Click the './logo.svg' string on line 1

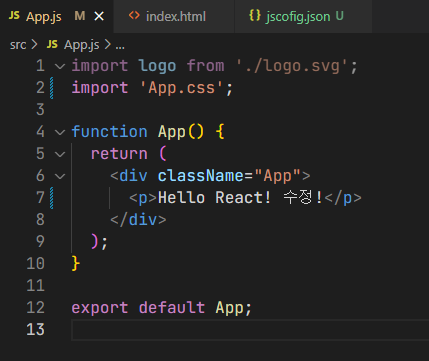point(292,66)
